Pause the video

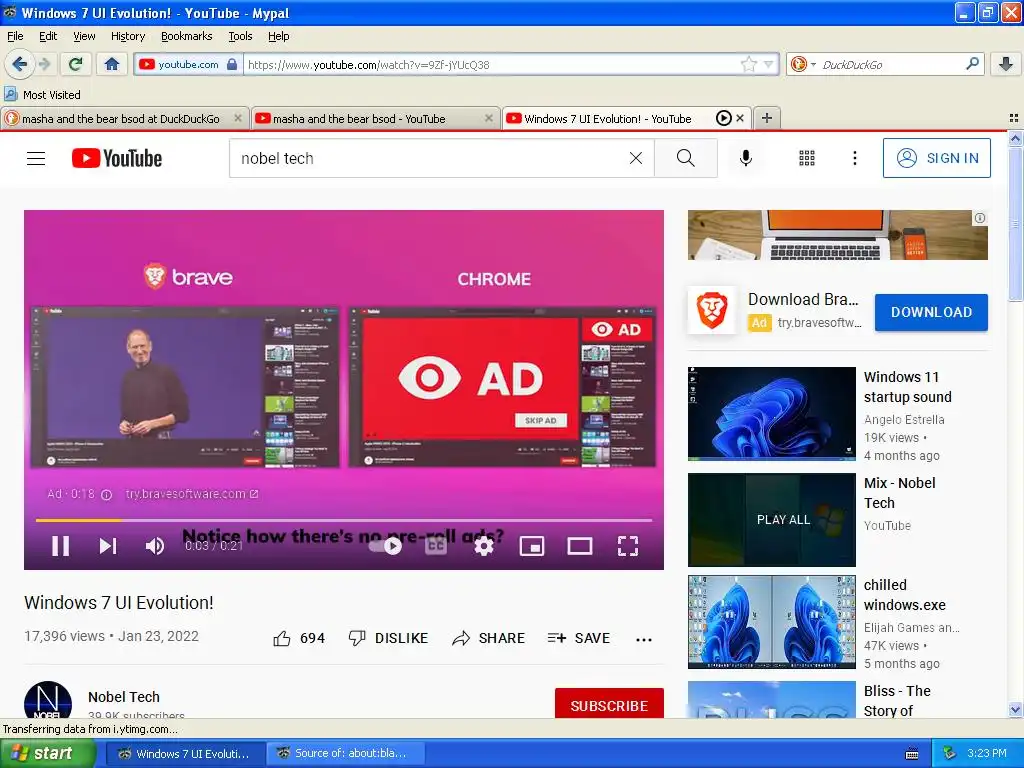pyautogui.click(x=61, y=546)
